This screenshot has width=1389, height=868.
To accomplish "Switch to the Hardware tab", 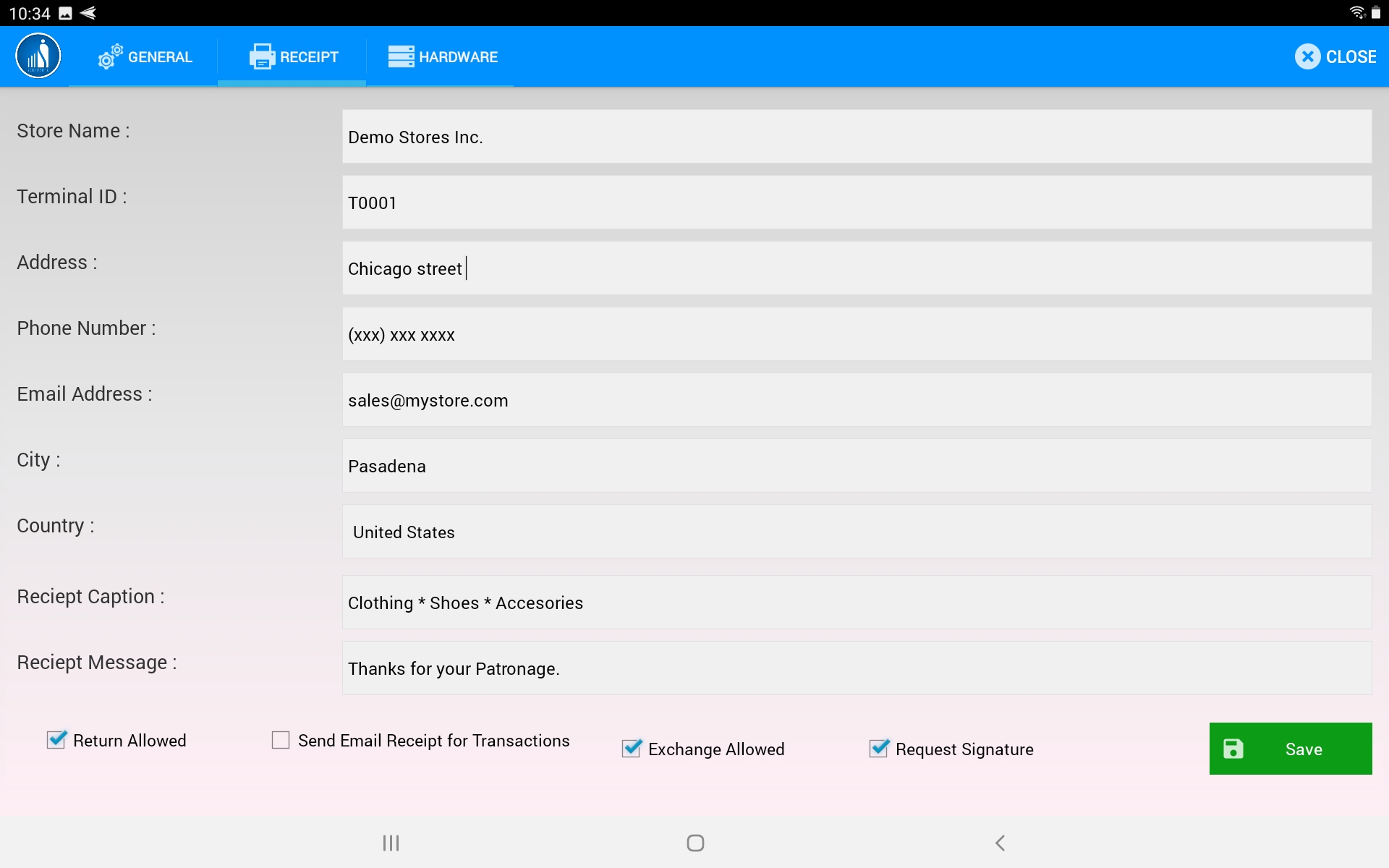I will point(443,56).
